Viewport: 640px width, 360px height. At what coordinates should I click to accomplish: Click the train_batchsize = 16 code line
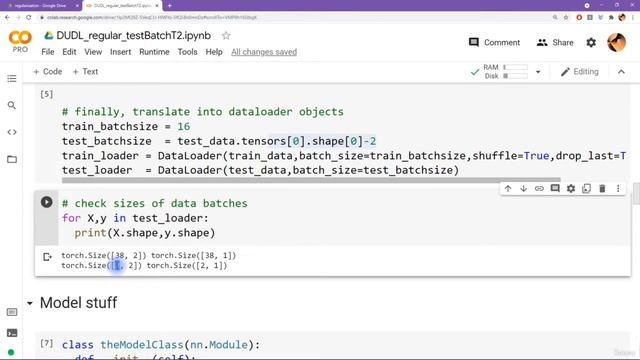[126, 127]
